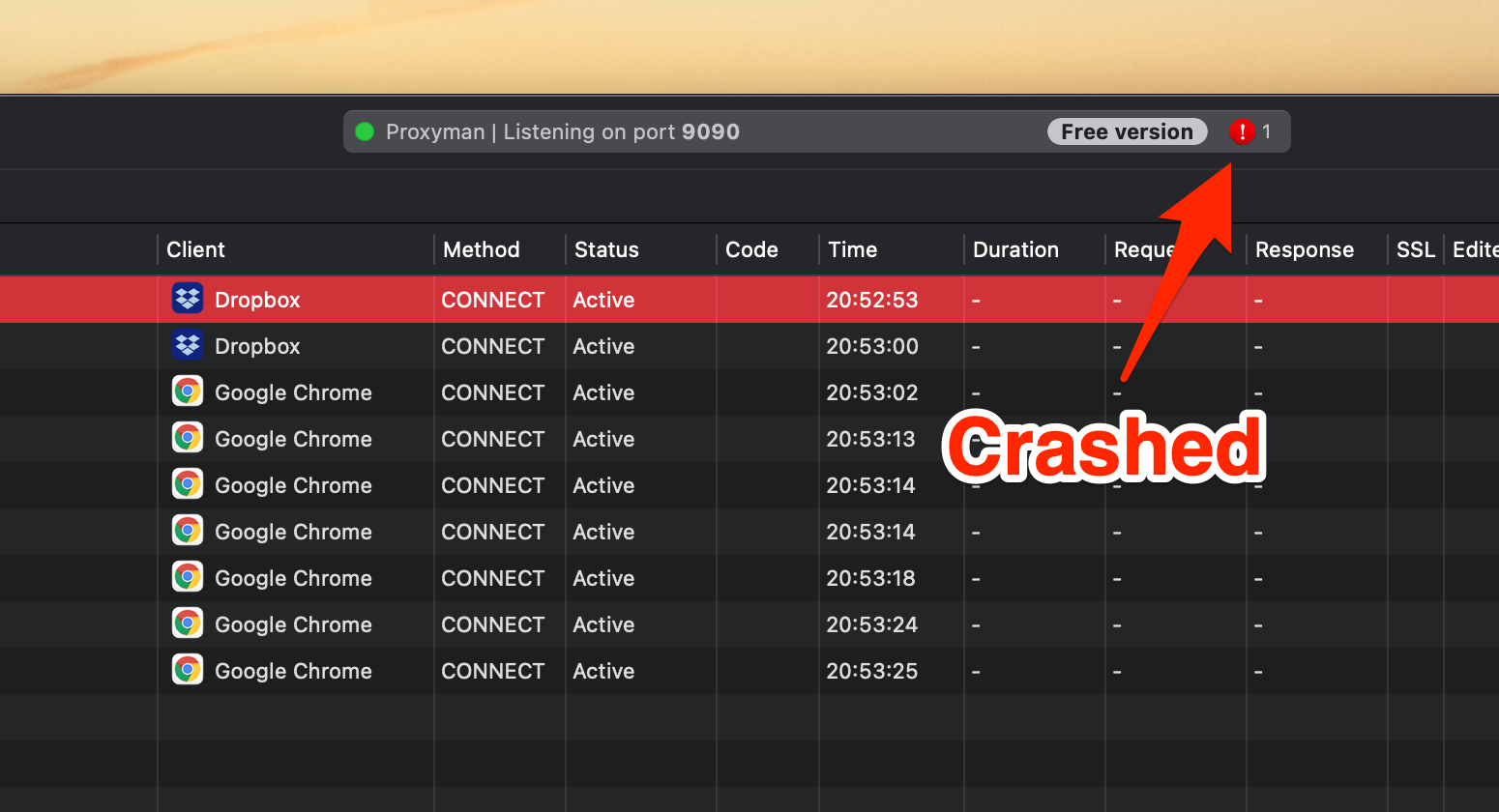Image resolution: width=1499 pixels, height=812 pixels.
Task: Select Google Chrome client name at 20:53:25
Action: [293, 671]
